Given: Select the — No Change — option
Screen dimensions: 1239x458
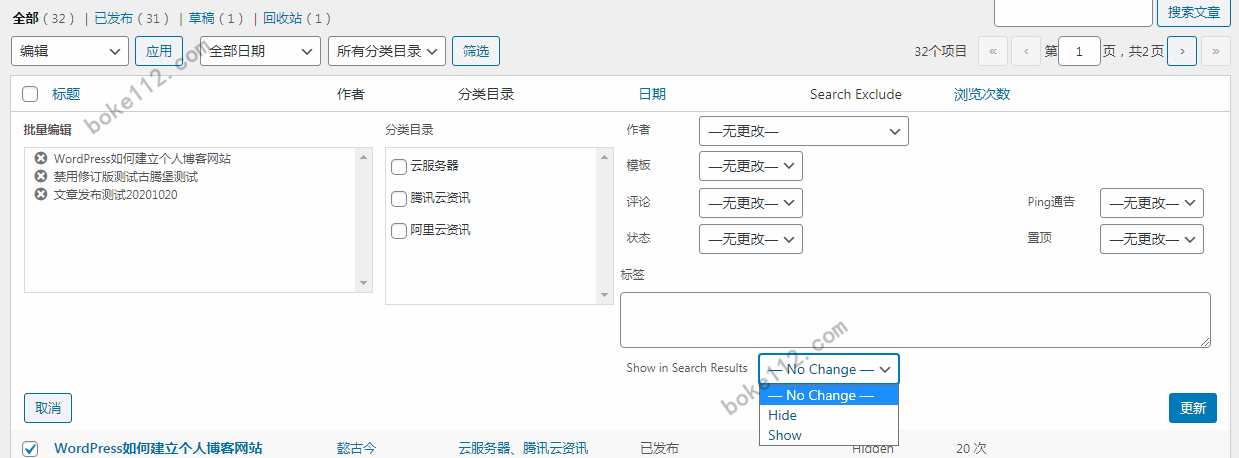Looking at the screenshot, I should [829, 395].
